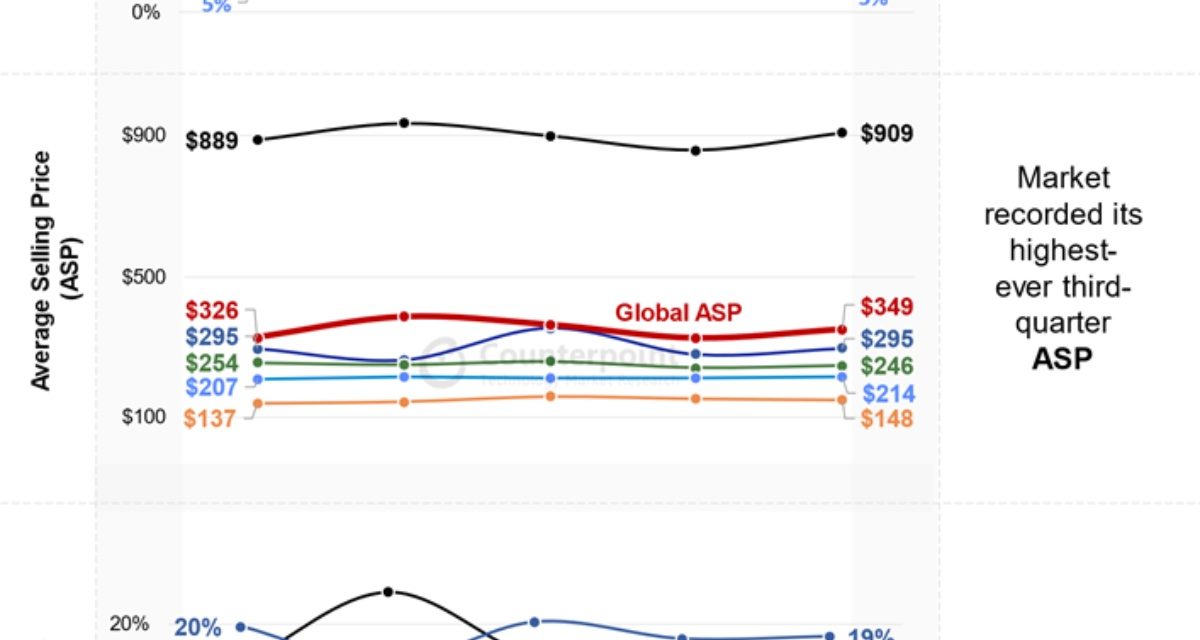Click the highest-ever third-quarter ASP annotation text

pyautogui.click(x=1063, y=268)
